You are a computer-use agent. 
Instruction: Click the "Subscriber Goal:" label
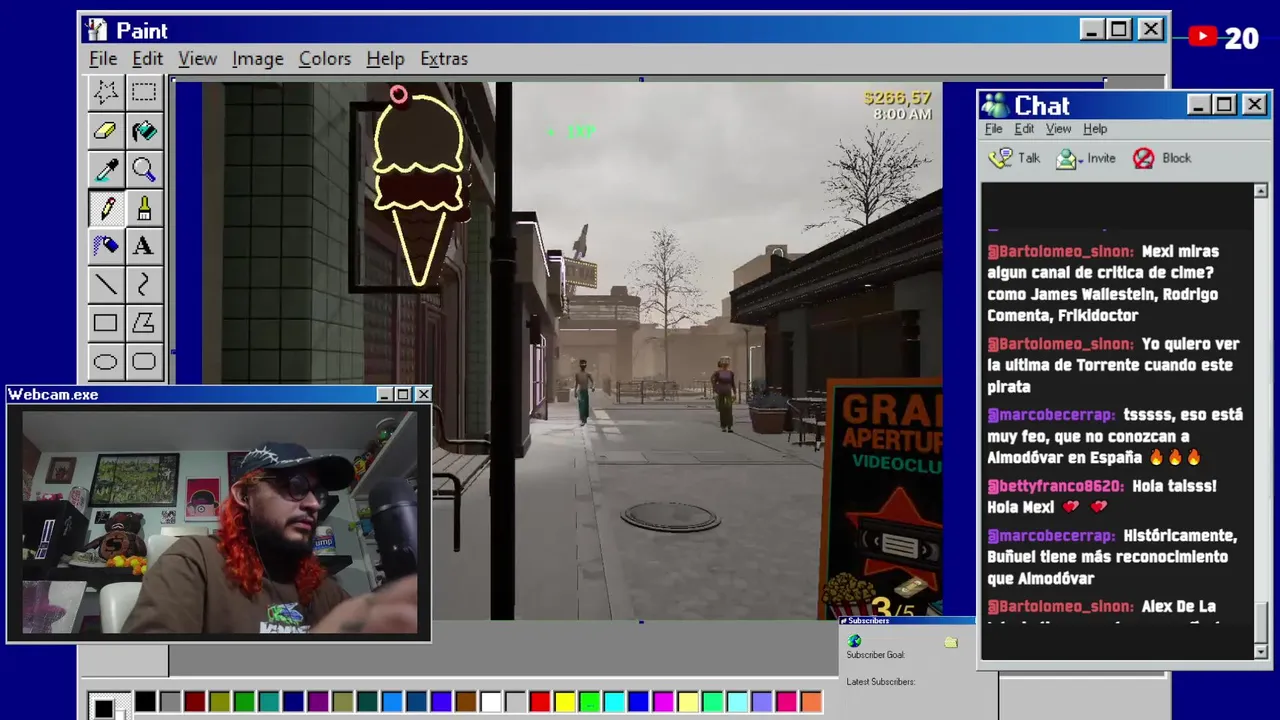[875, 655]
